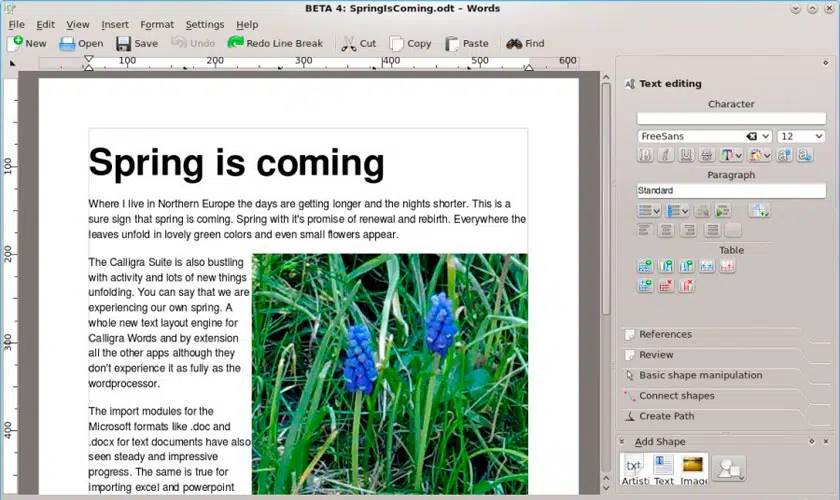Collapse the Add Shape docker

point(621,442)
